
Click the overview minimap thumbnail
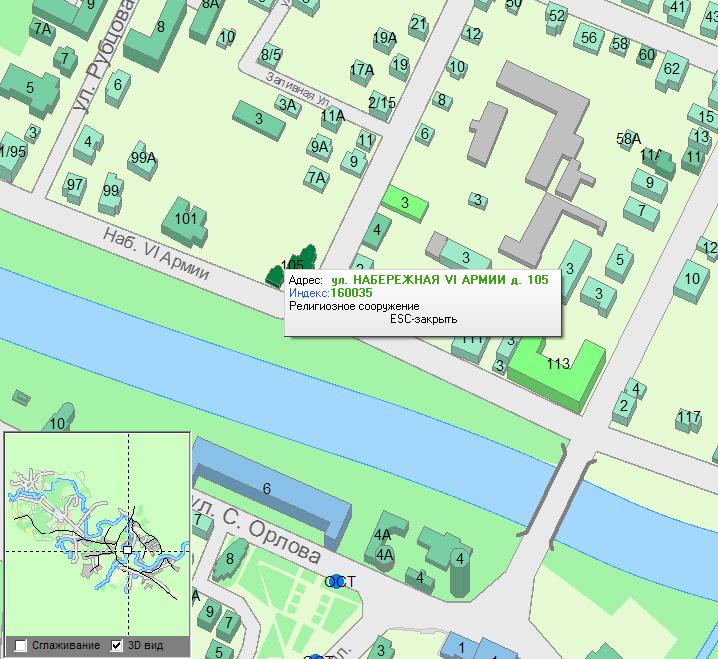pyautogui.click(x=96, y=530)
